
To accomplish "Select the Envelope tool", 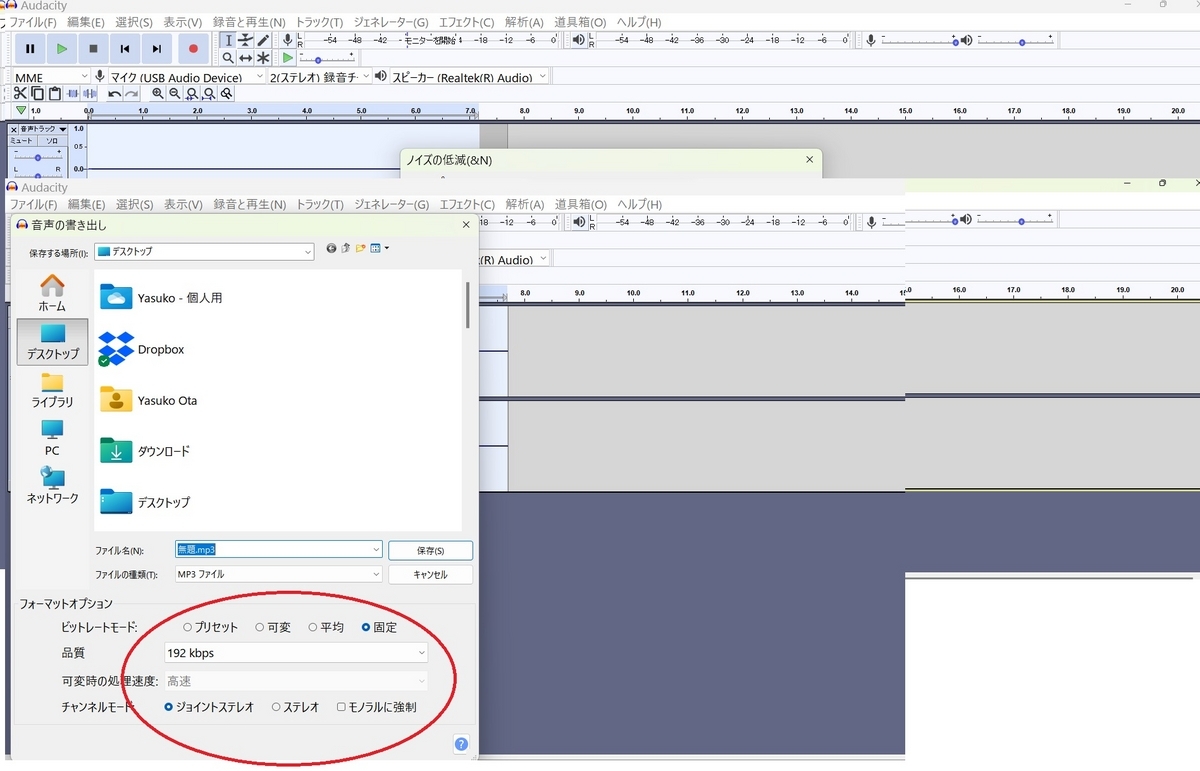I will coord(245,40).
